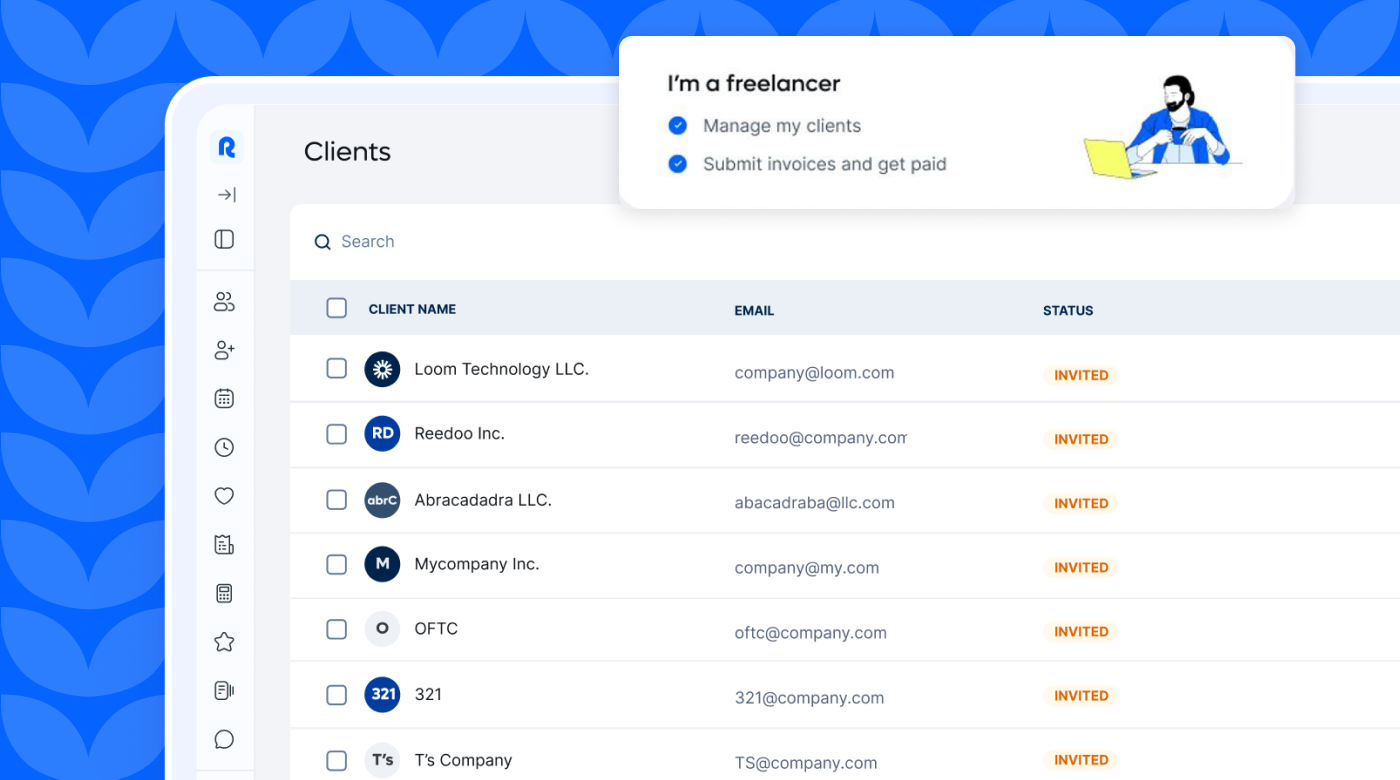Image resolution: width=1400 pixels, height=780 pixels.
Task: Open the calendar icon in the sidebar
Action: point(223,398)
